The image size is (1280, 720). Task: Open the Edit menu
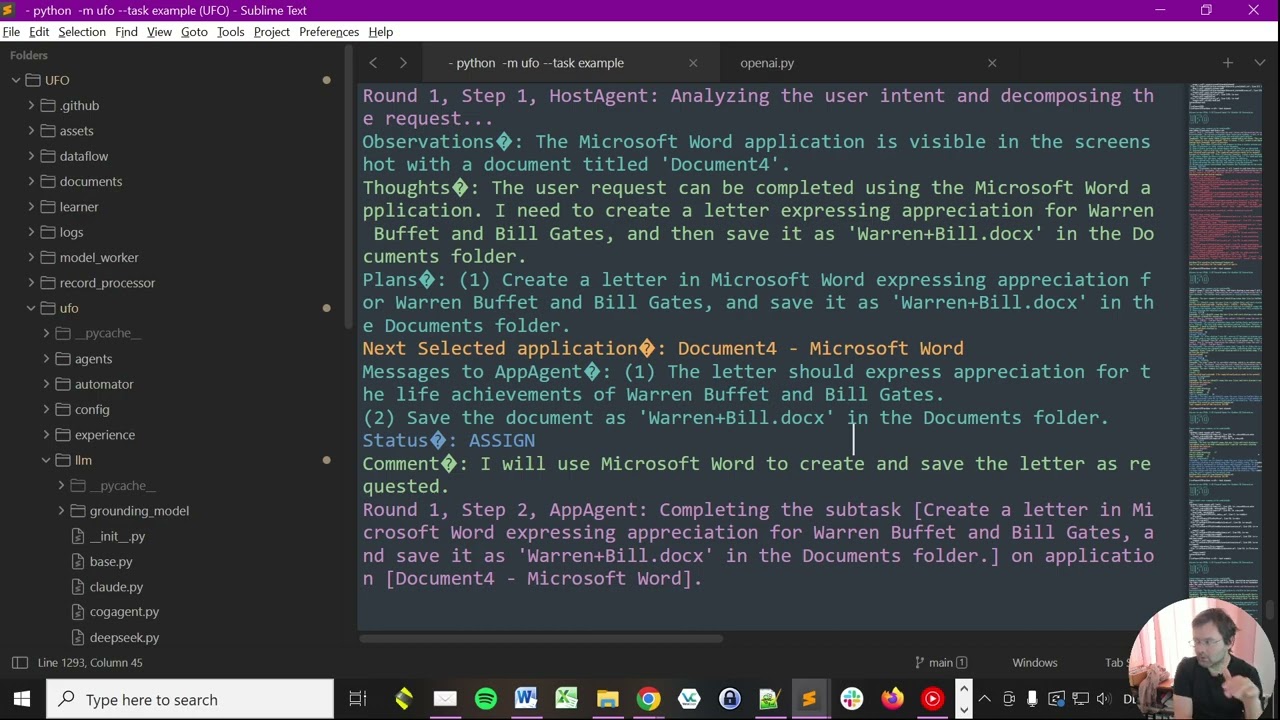click(39, 32)
